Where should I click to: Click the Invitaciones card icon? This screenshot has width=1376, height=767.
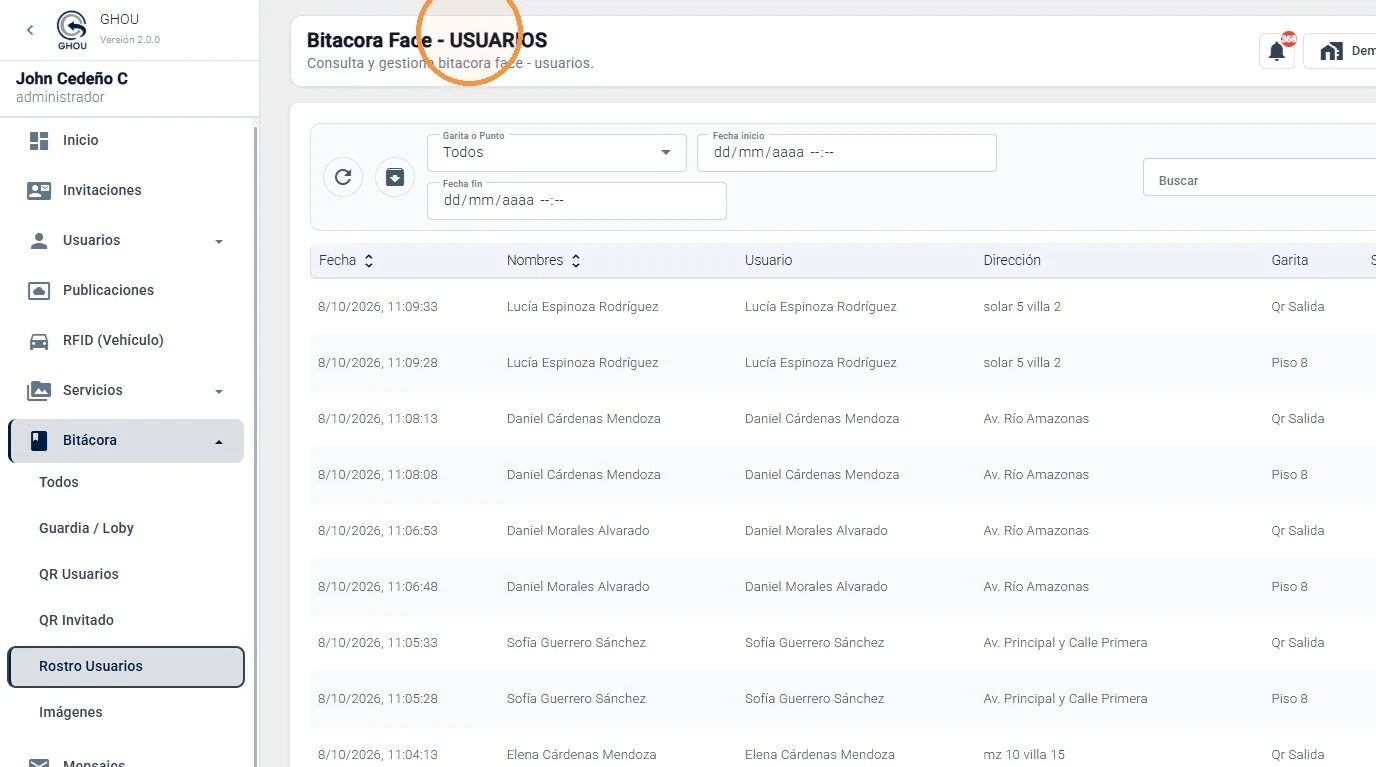39,191
